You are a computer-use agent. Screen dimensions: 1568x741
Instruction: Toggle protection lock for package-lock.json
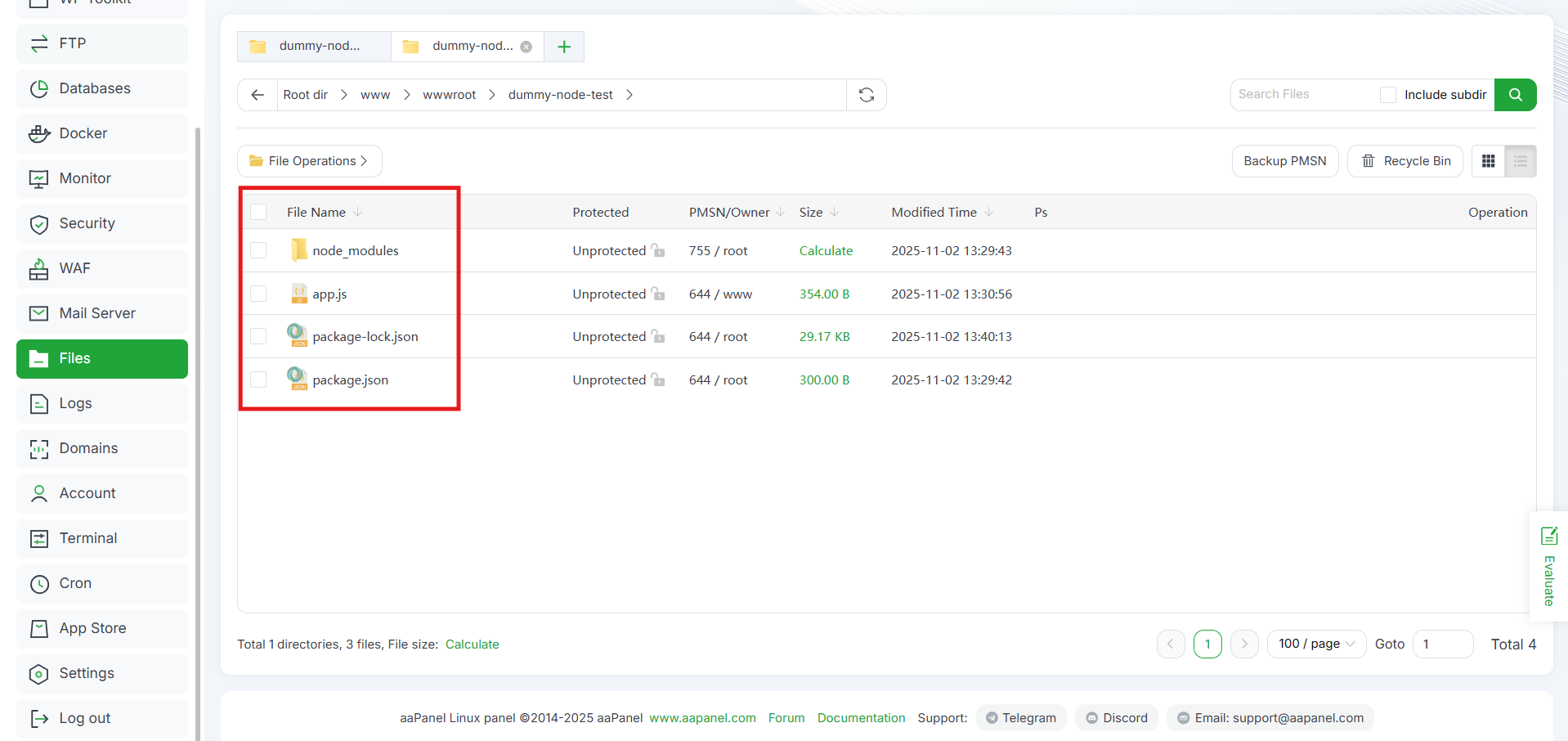[658, 336]
